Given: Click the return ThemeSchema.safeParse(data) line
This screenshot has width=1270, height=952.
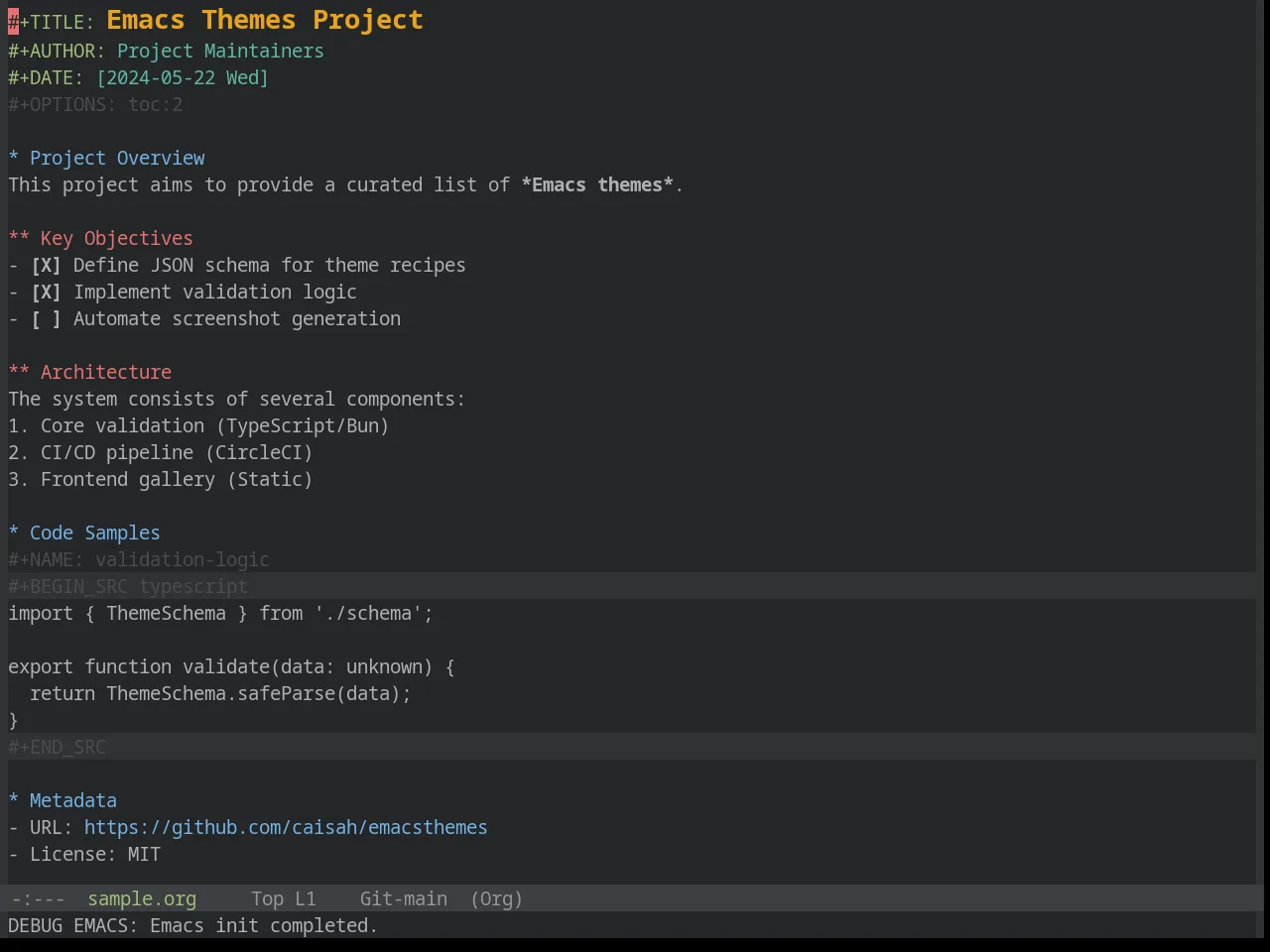Looking at the screenshot, I should pyautogui.click(x=220, y=693).
